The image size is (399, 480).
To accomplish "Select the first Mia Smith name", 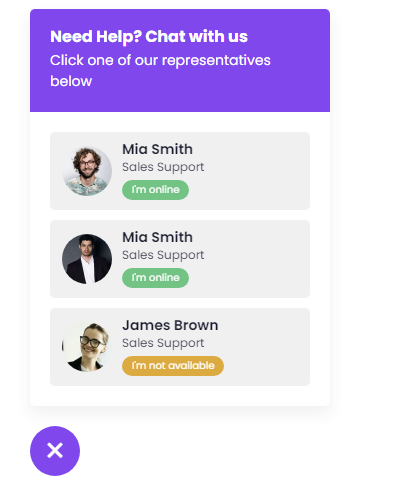I will (157, 149).
